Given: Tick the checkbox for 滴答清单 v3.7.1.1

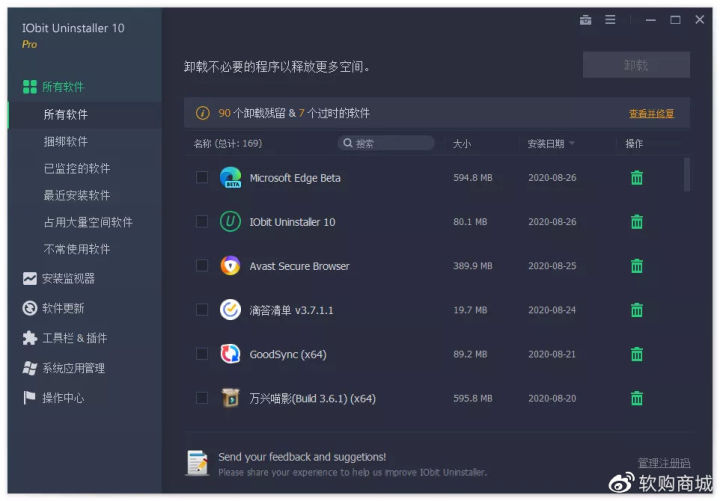Looking at the screenshot, I should (x=202, y=310).
